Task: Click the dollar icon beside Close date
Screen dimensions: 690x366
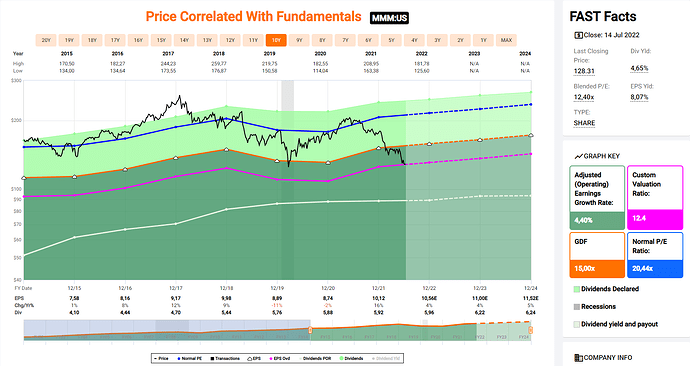Action: pos(578,35)
